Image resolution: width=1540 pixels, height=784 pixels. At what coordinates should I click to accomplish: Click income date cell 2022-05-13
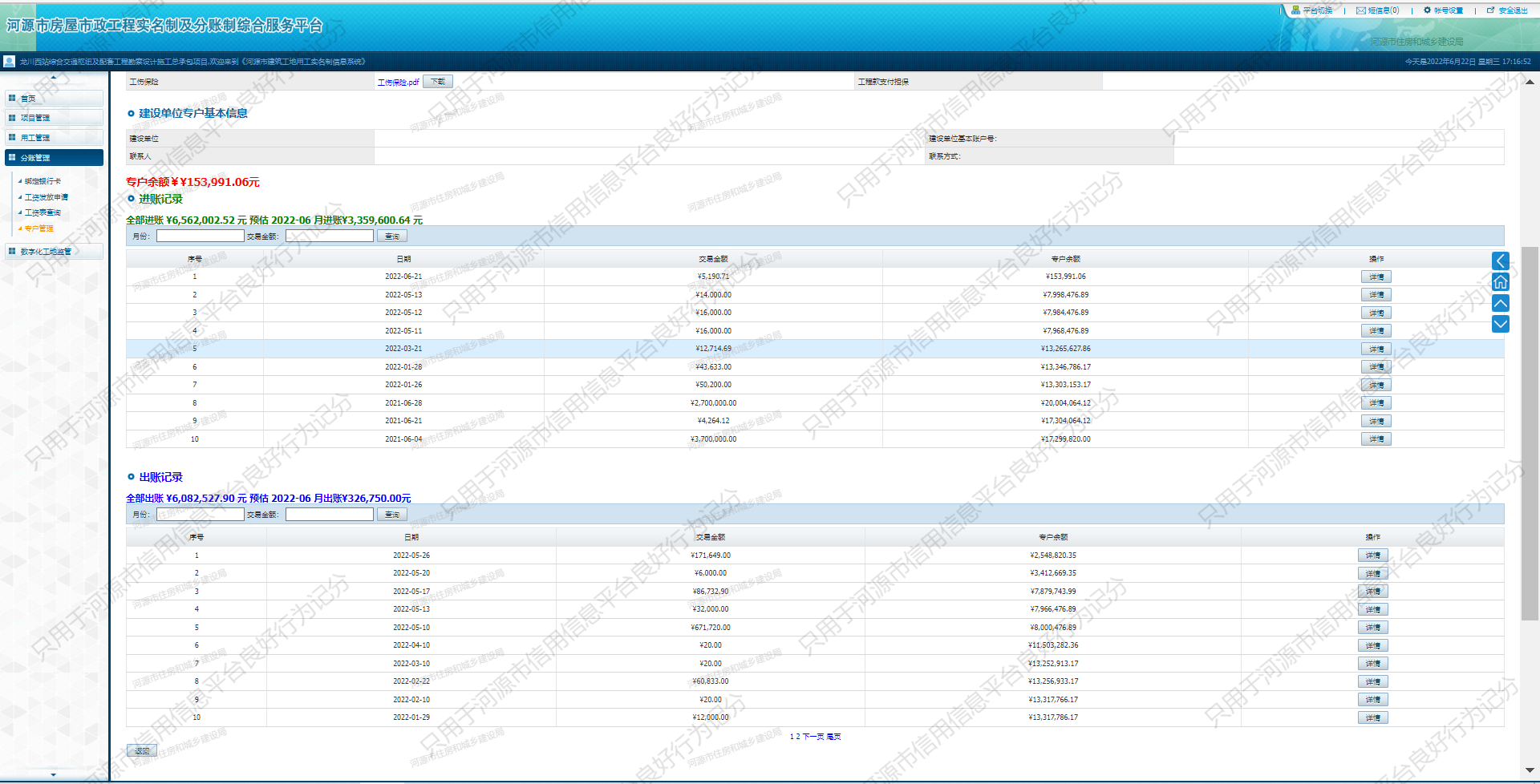pyautogui.click(x=403, y=295)
